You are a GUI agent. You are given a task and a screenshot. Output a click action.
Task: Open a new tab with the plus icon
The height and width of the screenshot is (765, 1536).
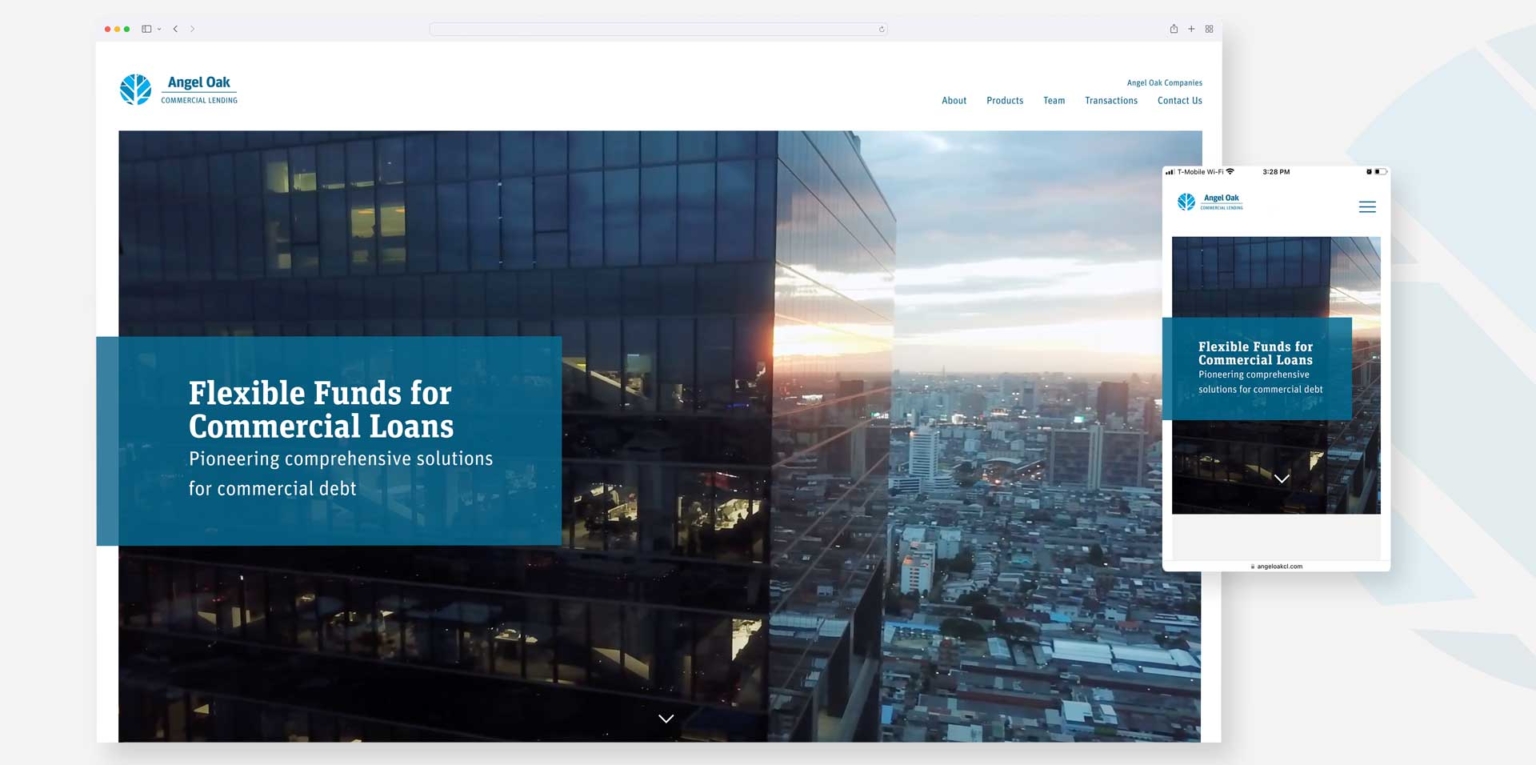(1191, 29)
